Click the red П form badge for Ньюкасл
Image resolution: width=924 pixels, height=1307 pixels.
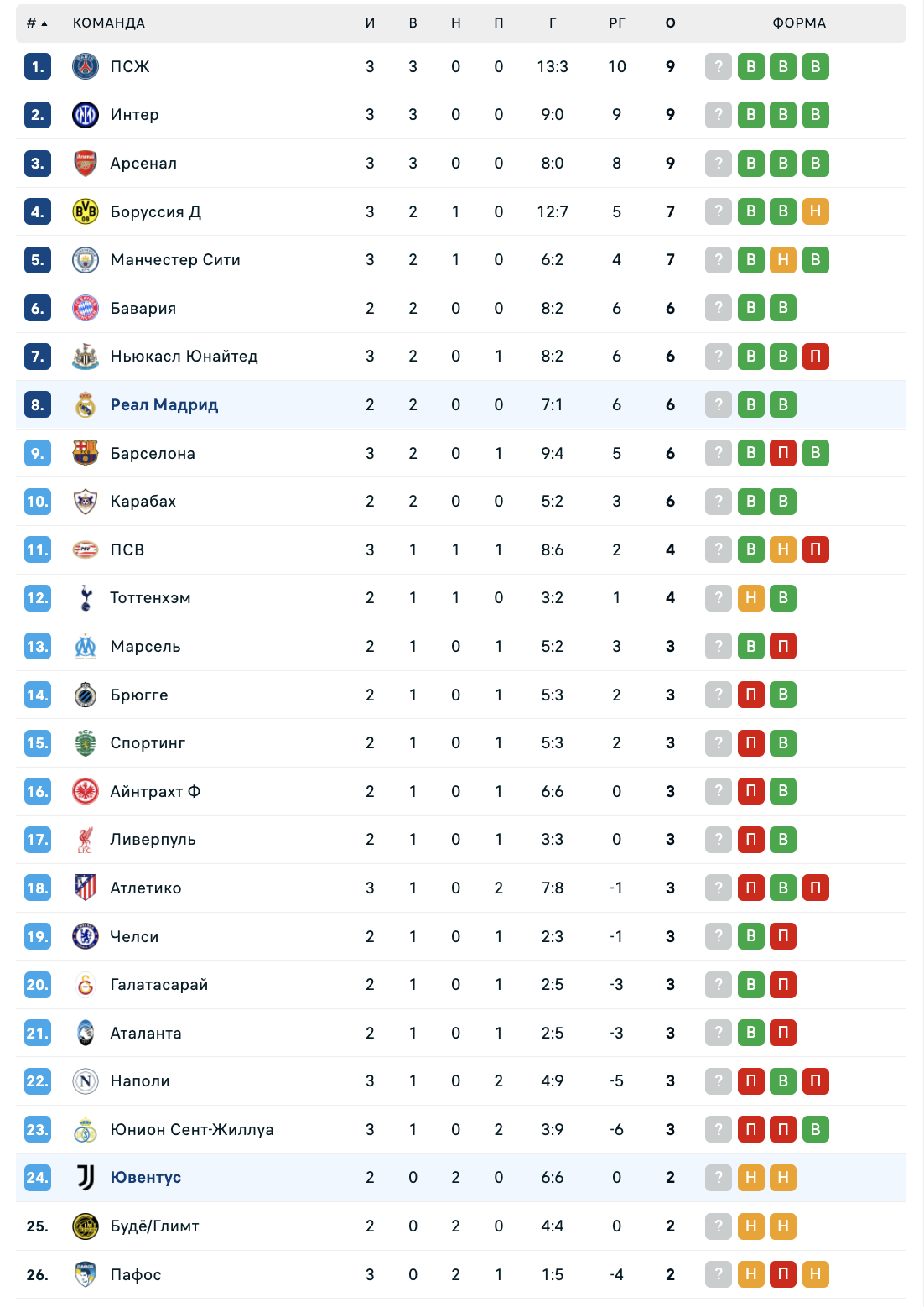pos(815,357)
